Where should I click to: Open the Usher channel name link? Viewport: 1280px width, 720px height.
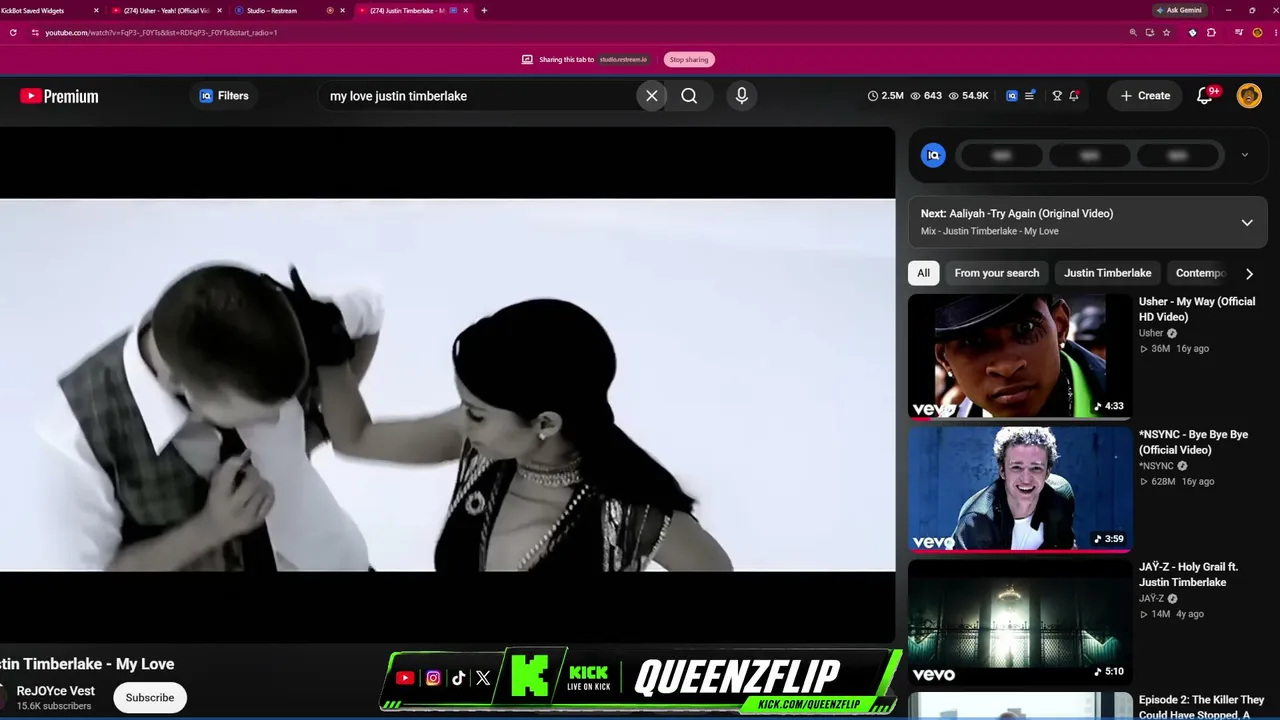click(x=1151, y=333)
